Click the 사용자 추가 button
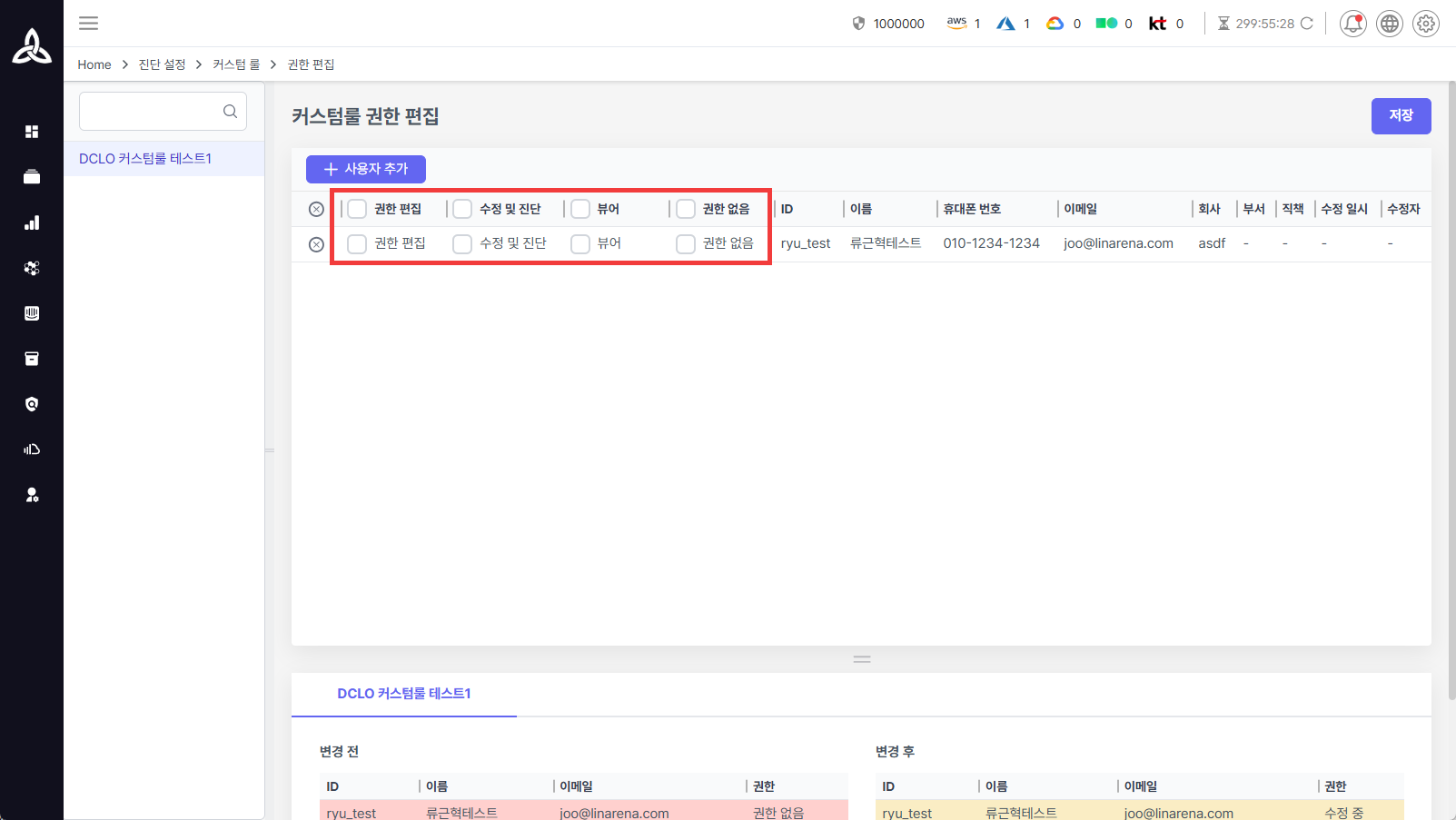The width and height of the screenshot is (1456, 820). [x=366, y=169]
